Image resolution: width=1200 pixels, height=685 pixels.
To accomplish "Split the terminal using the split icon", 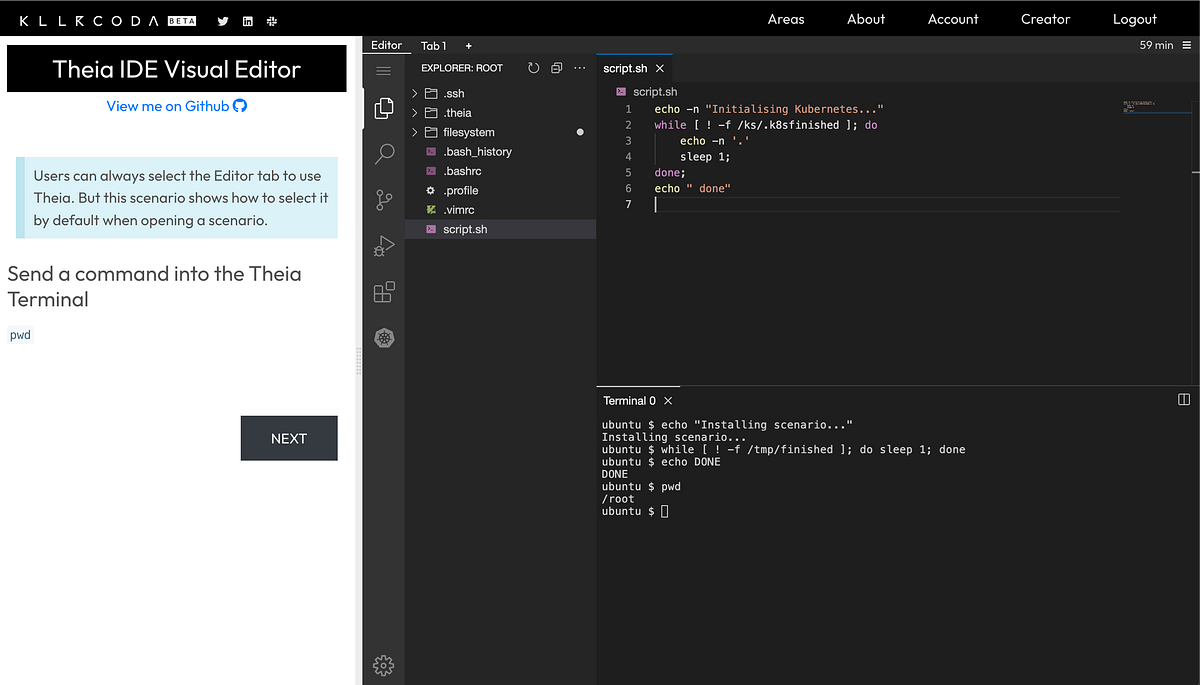I will pyautogui.click(x=1184, y=399).
